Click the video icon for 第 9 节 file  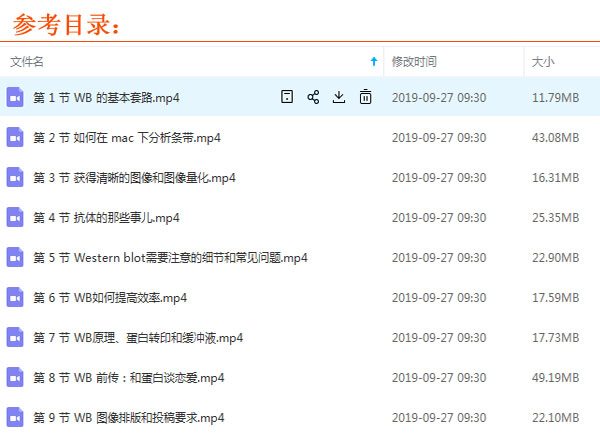coord(15,417)
